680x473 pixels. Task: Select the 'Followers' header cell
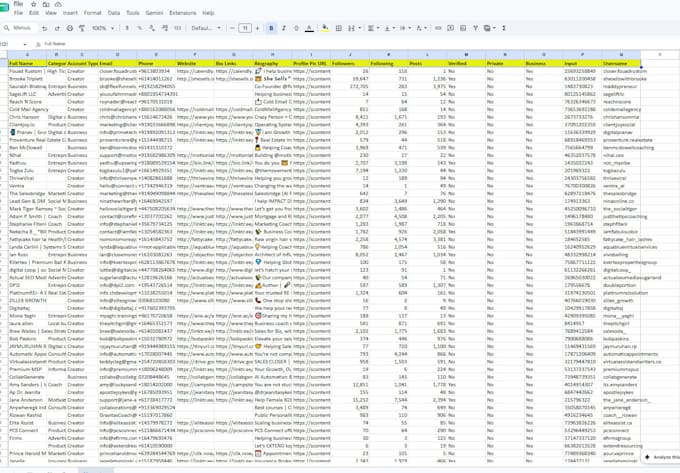tap(350, 63)
